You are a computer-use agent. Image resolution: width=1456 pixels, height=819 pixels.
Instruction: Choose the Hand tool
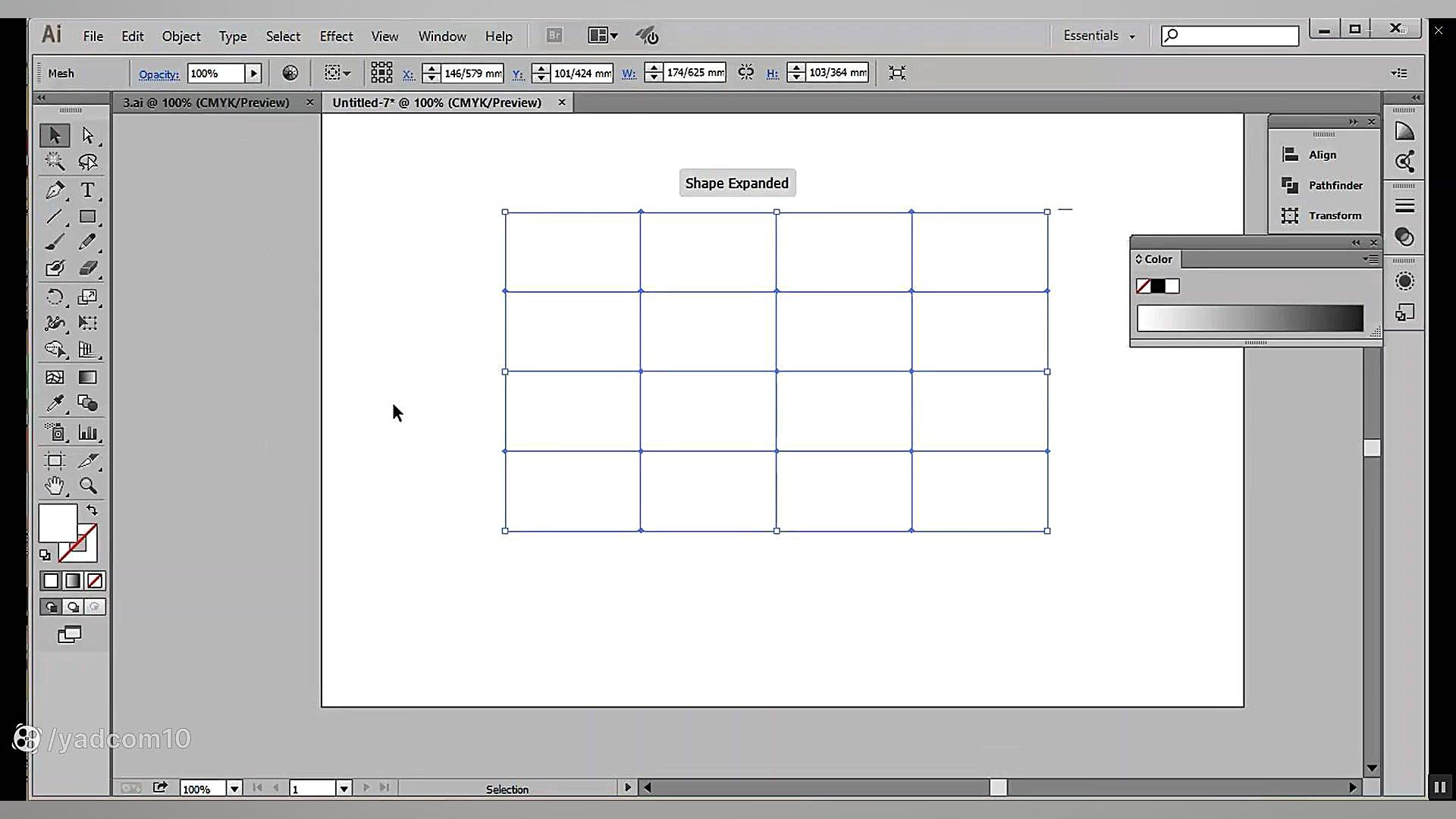click(x=55, y=486)
